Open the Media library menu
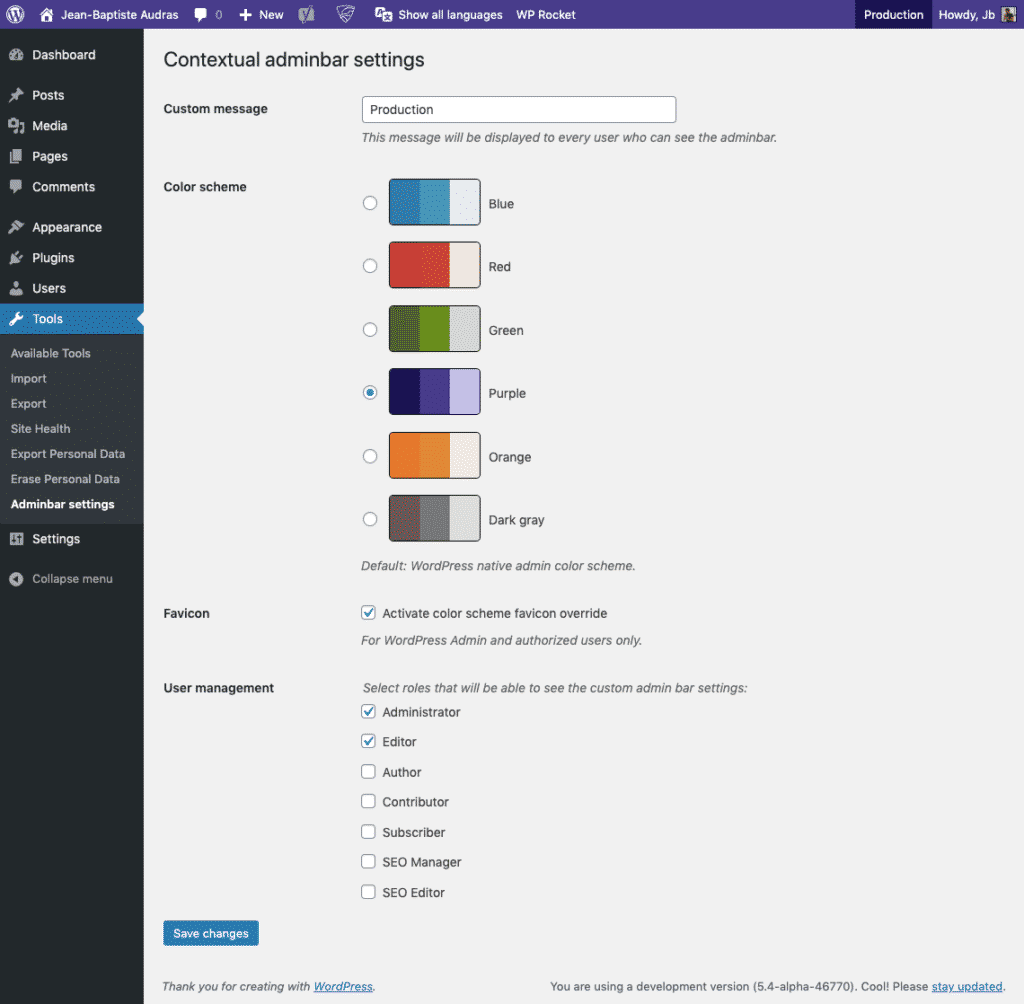 coord(72,126)
